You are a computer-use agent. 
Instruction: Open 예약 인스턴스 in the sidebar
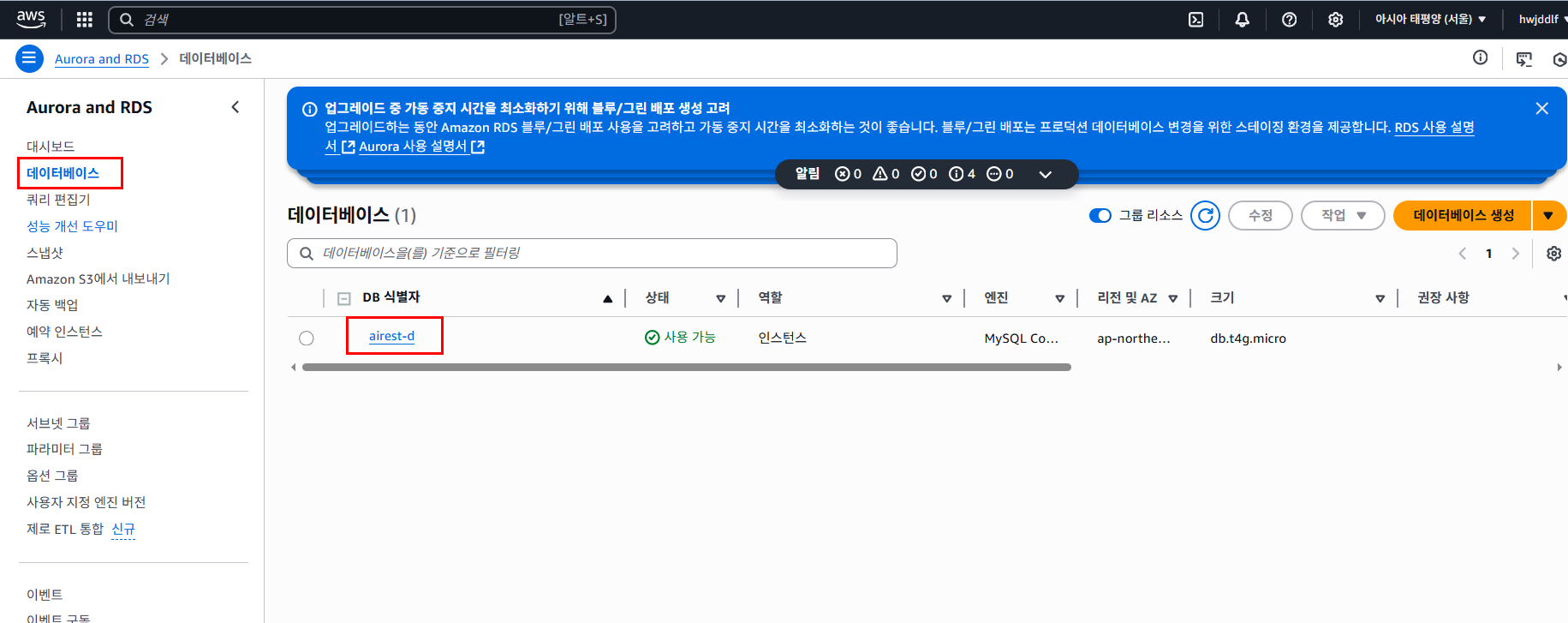click(x=64, y=332)
